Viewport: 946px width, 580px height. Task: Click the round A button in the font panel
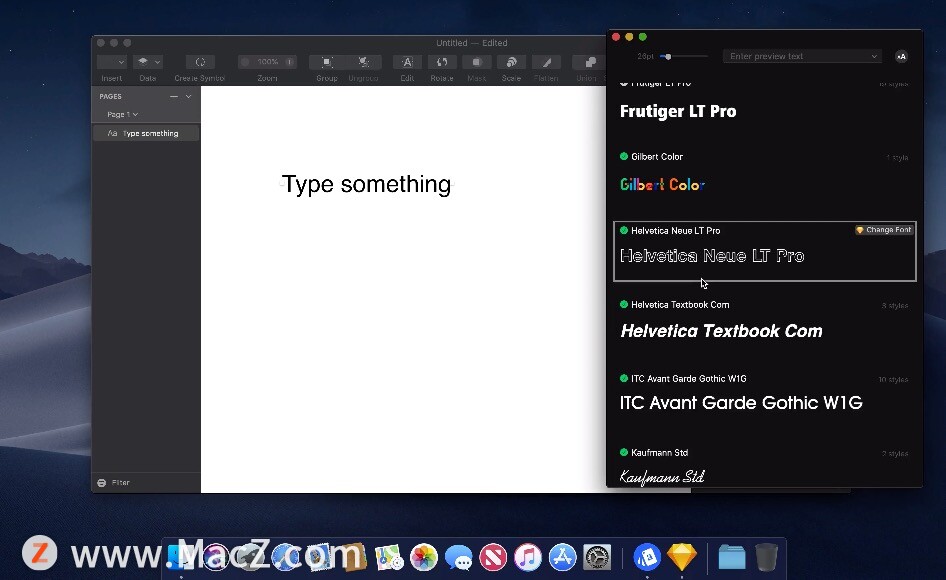(x=901, y=56)
